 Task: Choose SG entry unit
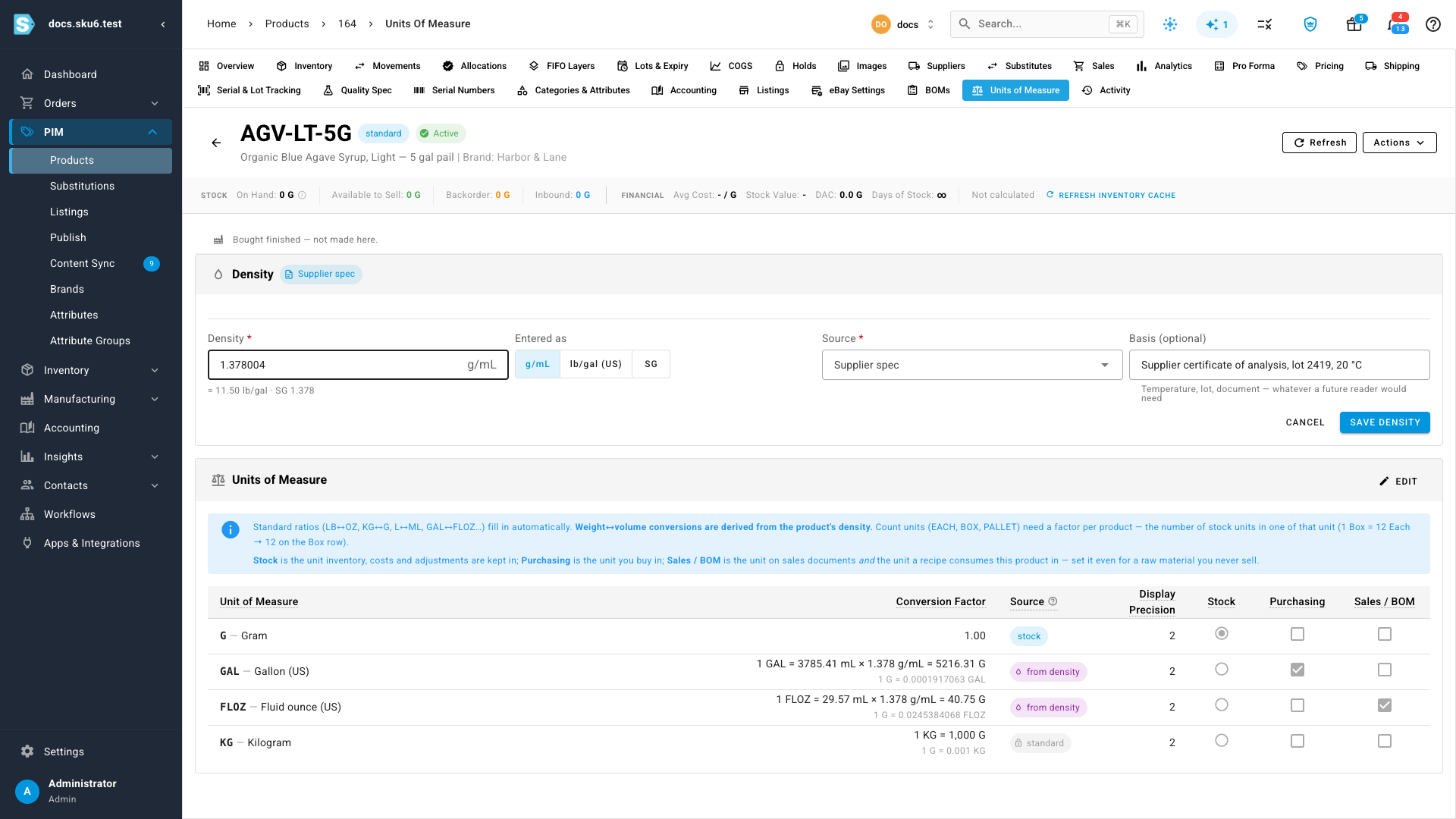(x=651, y=364)
